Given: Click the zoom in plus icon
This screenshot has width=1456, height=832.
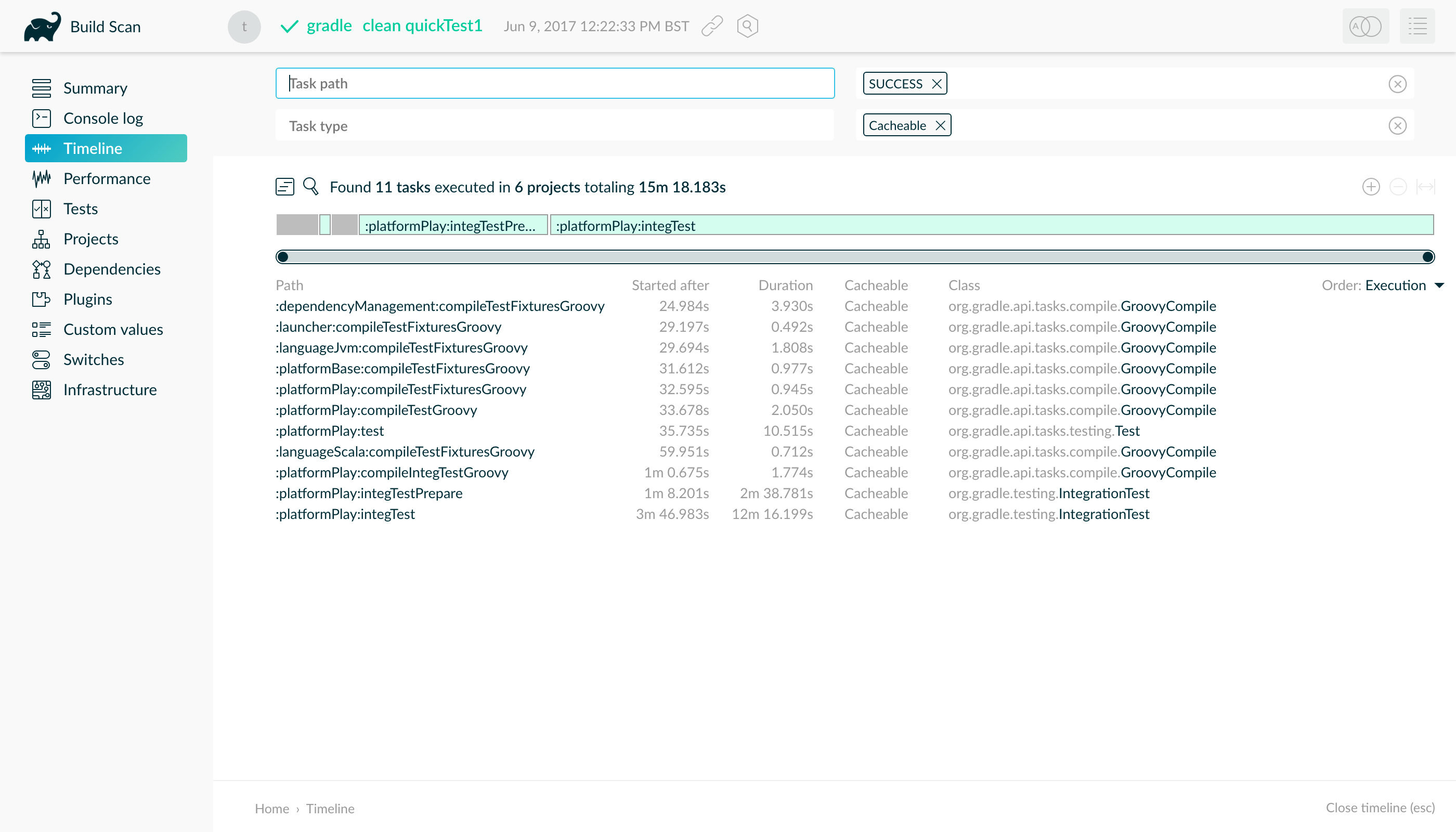Looking at the screenshot, I should point(1371,187).
